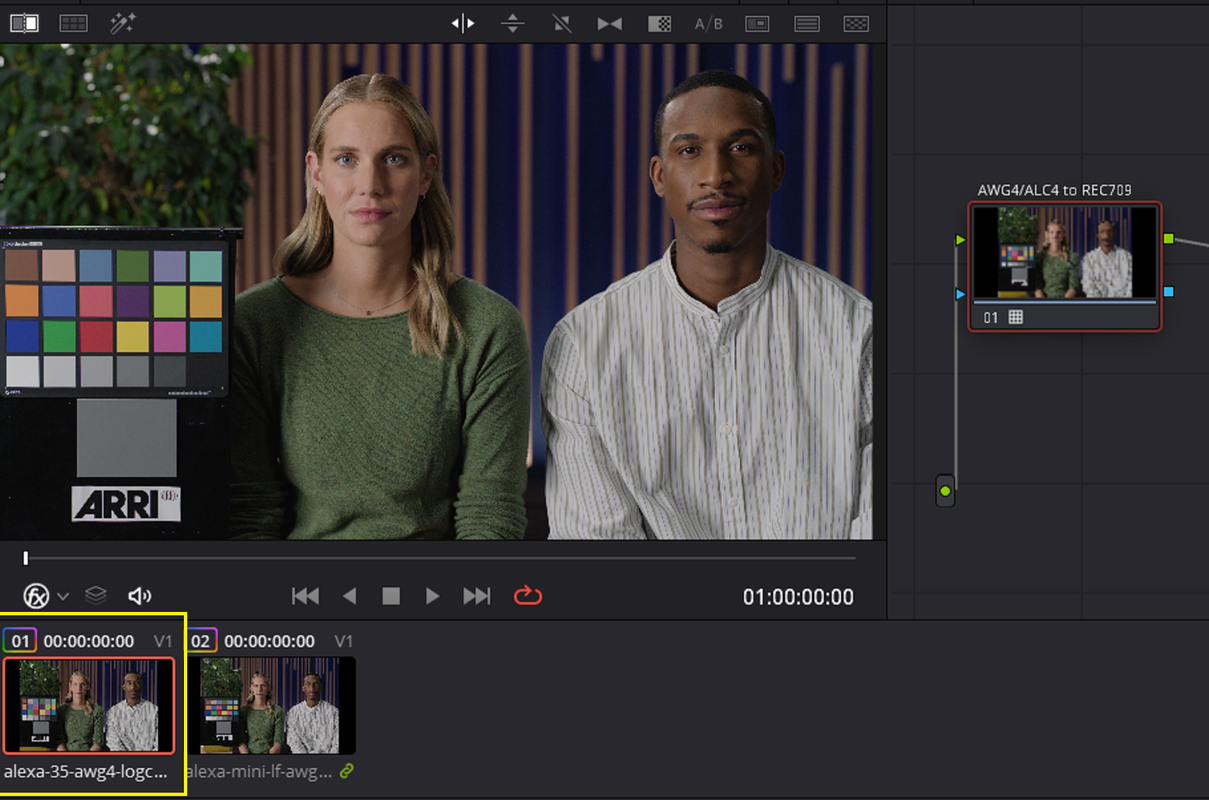
Task: Click the layers stack icon under viewer
Action: (95, 595)
